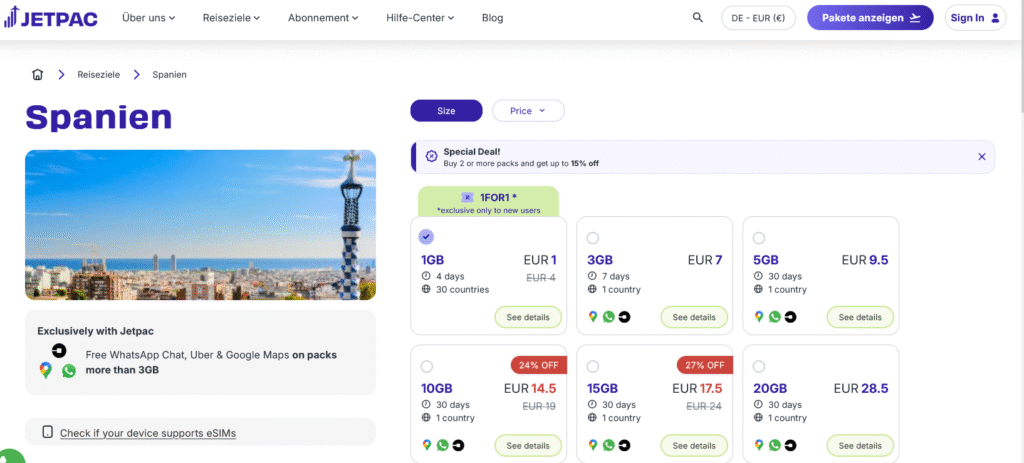Image resolution: width=1024 pixels, height=463 pixels.
Task: Click Uber icon on 15GB card
Action: [624, 445]
